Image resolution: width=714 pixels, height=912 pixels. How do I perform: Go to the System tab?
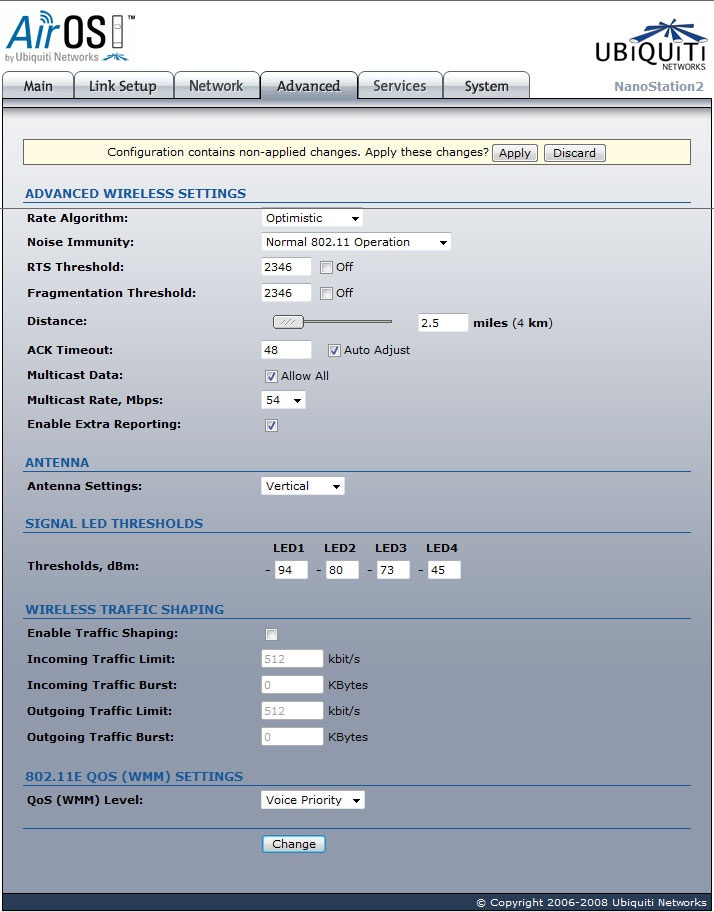point(486,86)
